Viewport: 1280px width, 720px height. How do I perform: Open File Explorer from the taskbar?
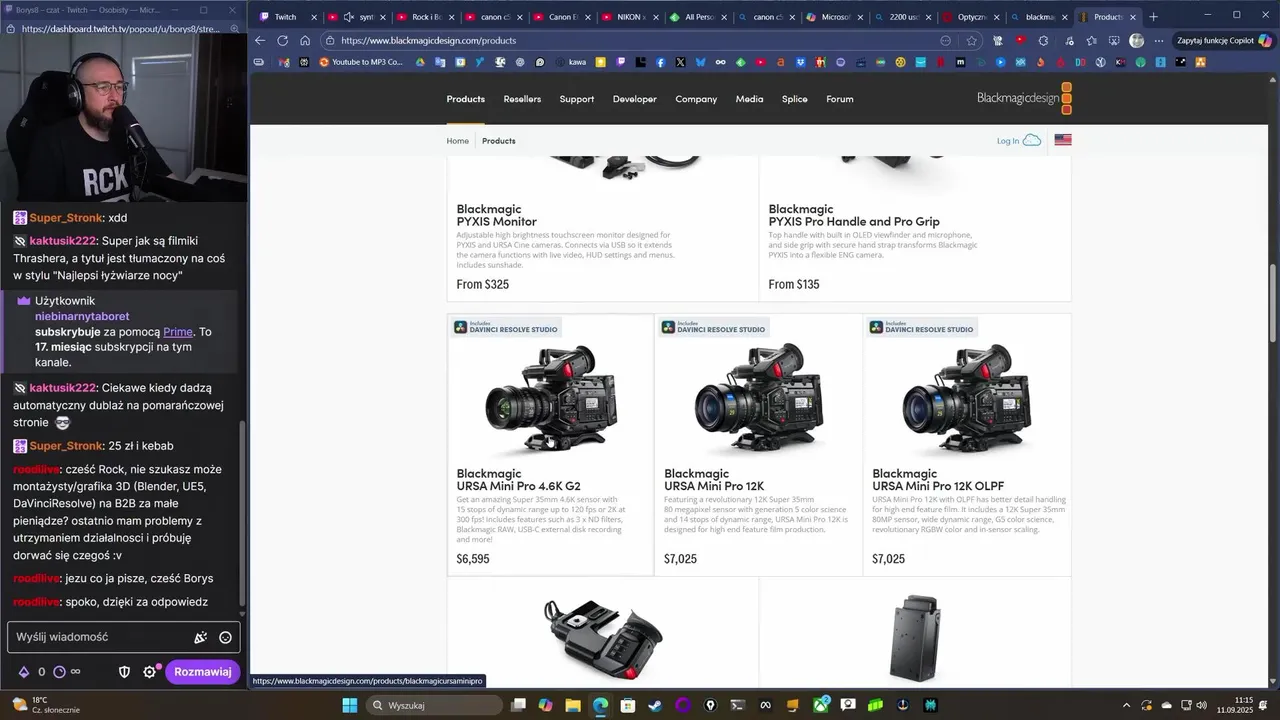572,705
